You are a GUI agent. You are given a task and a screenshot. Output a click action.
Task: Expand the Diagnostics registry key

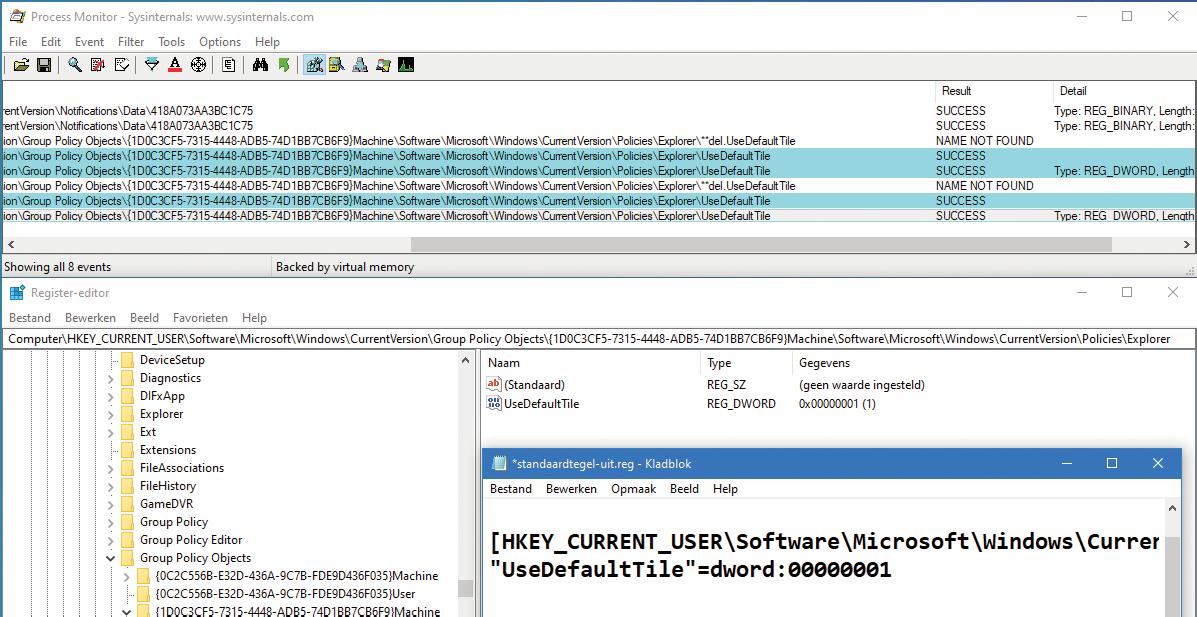111,378
